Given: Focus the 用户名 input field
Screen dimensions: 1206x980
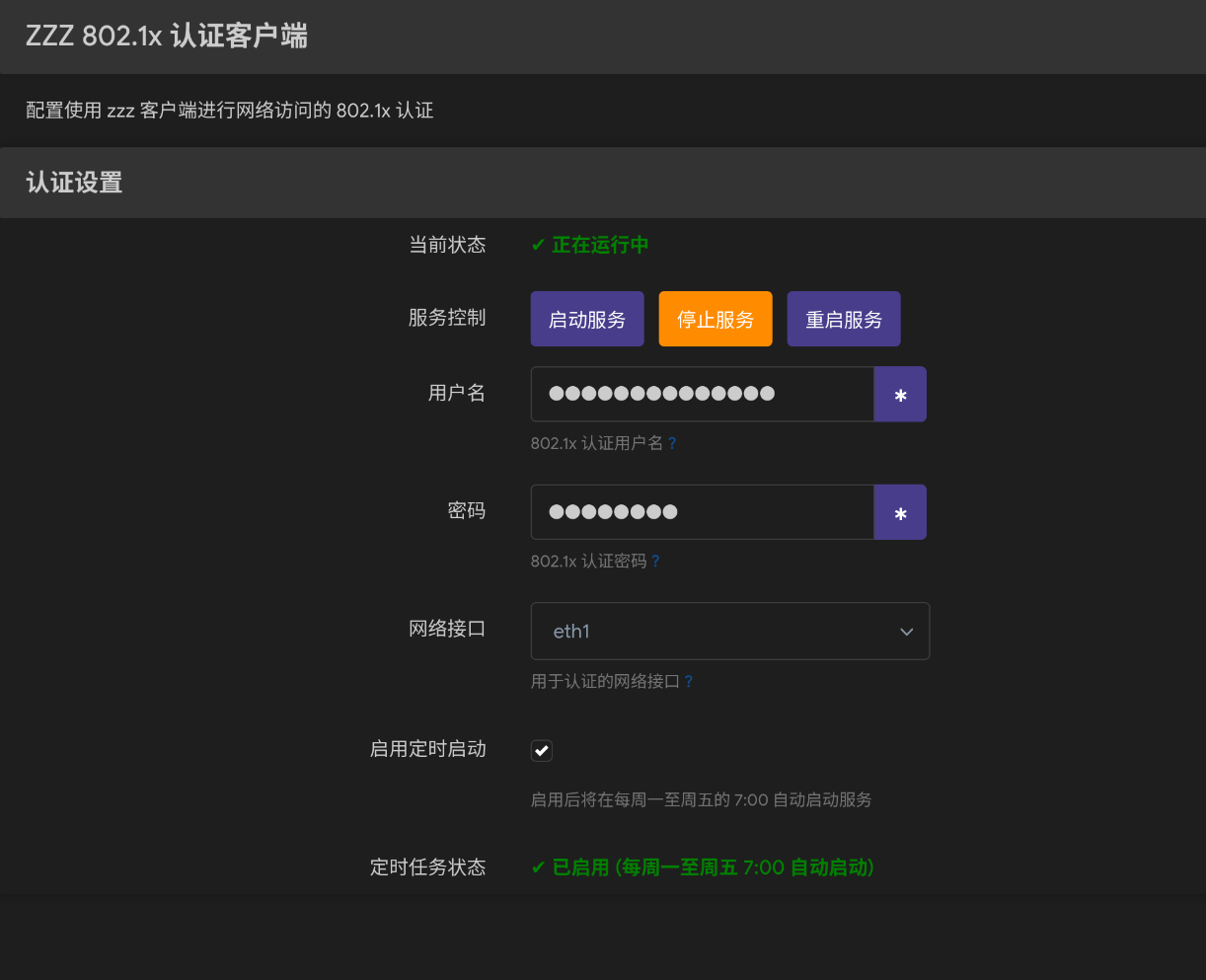Looking at the screenshot, I should [701, 395].
